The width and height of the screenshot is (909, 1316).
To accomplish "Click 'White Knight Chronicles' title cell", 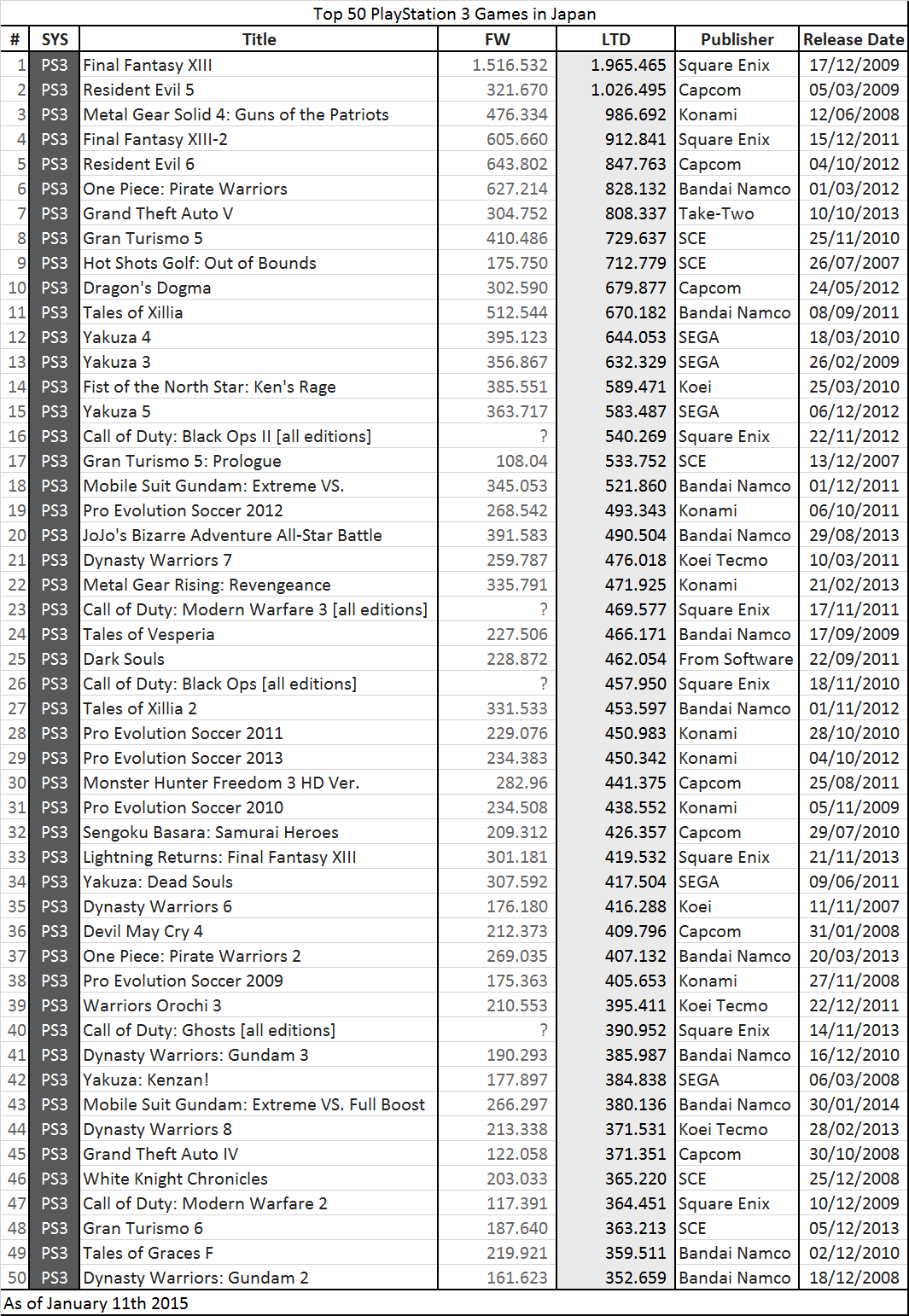I will [259, 1179].
